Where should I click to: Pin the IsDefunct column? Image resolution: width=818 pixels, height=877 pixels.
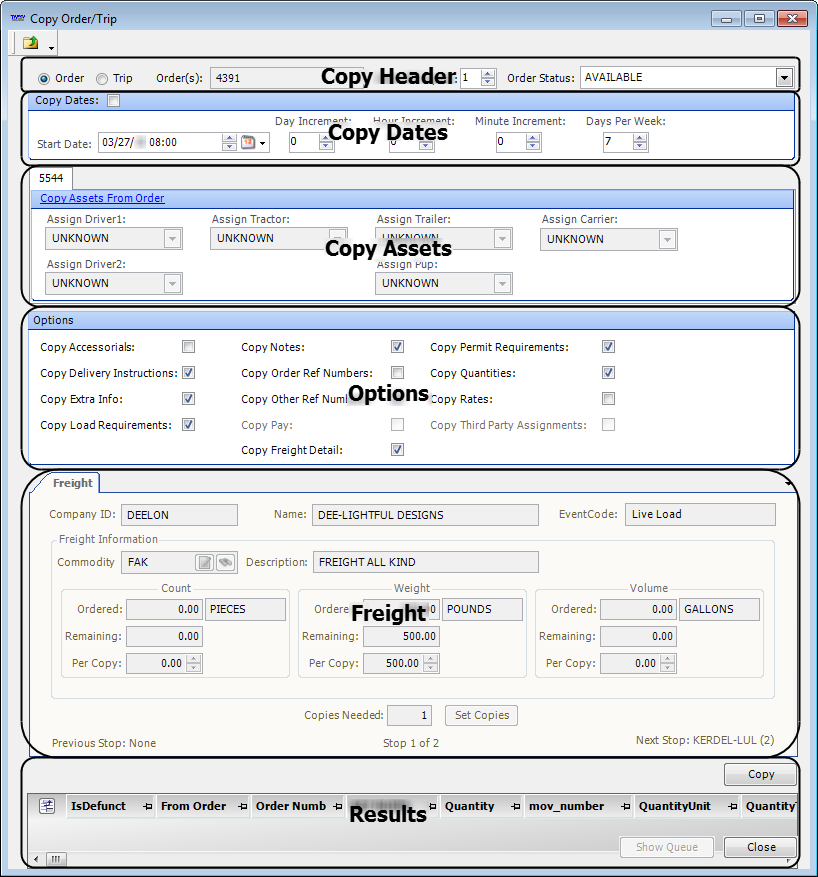148,807
